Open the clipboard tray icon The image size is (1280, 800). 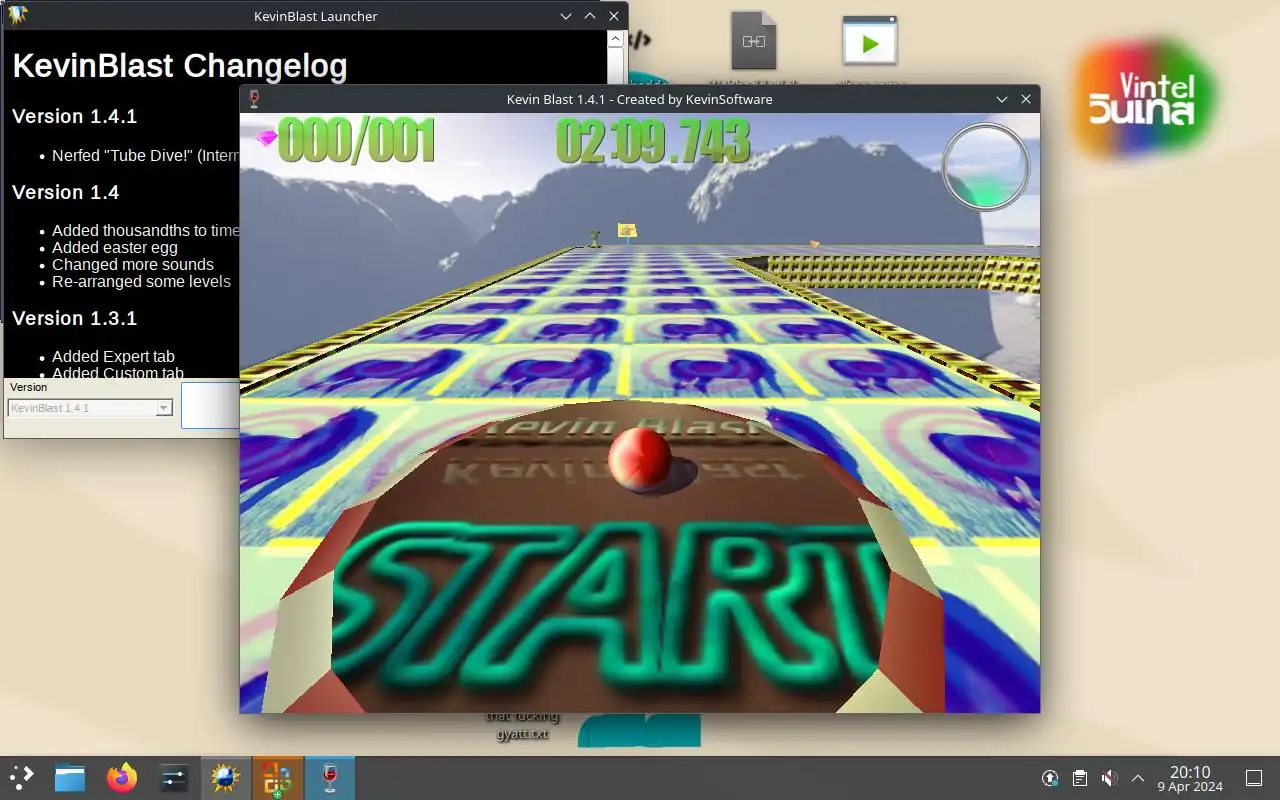coord(1080,778)
